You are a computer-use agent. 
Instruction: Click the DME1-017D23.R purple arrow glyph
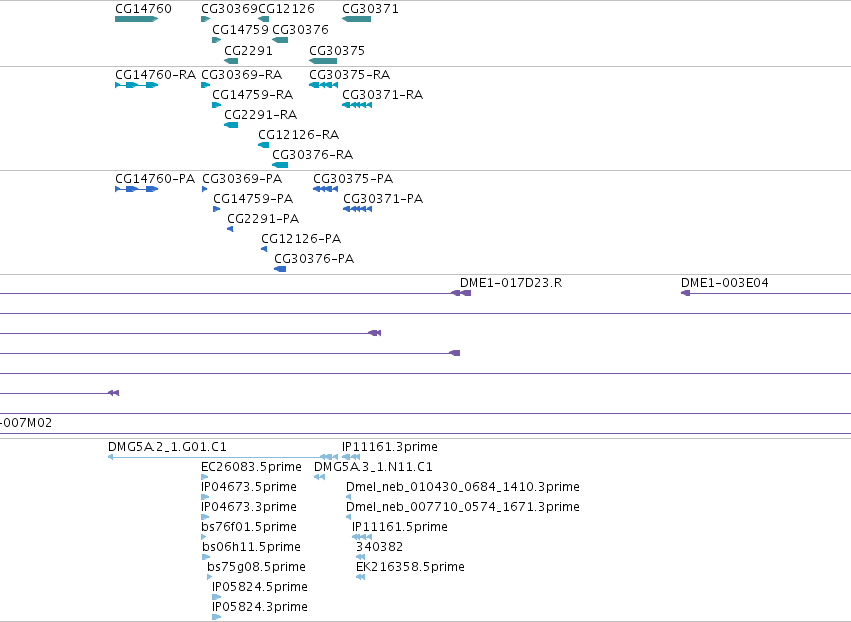pyautogui.click(x=461, y=293)
